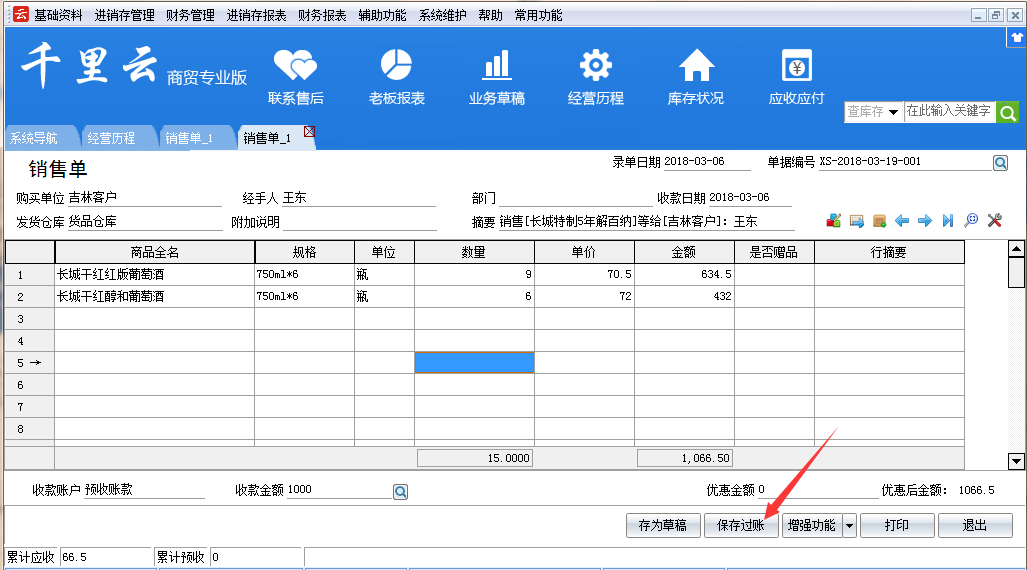Open 老板报表 pie chart icon
This screenshot has width=1027, height=570.
[x=396, y=66]
